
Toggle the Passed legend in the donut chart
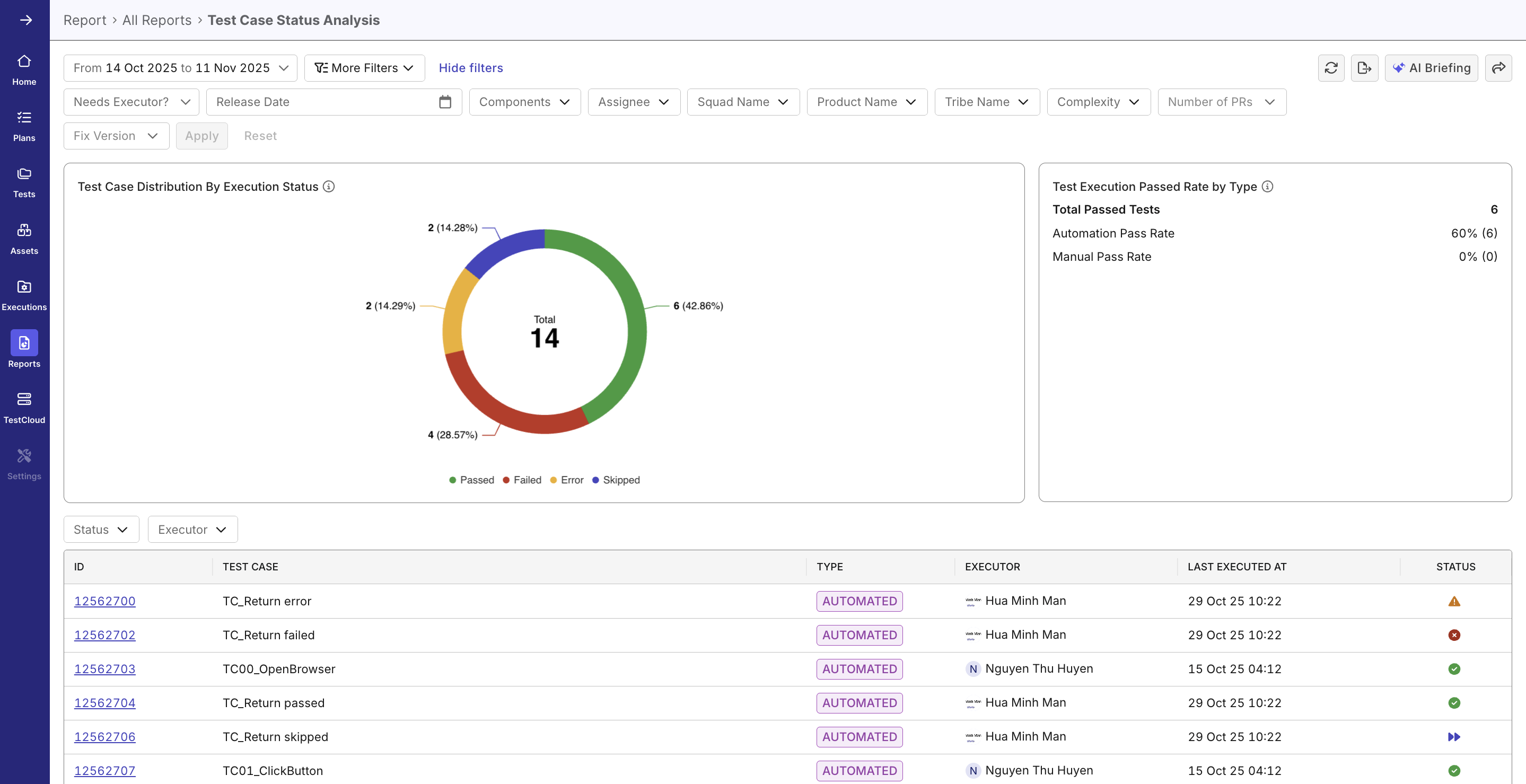click(x=471, y=480)
